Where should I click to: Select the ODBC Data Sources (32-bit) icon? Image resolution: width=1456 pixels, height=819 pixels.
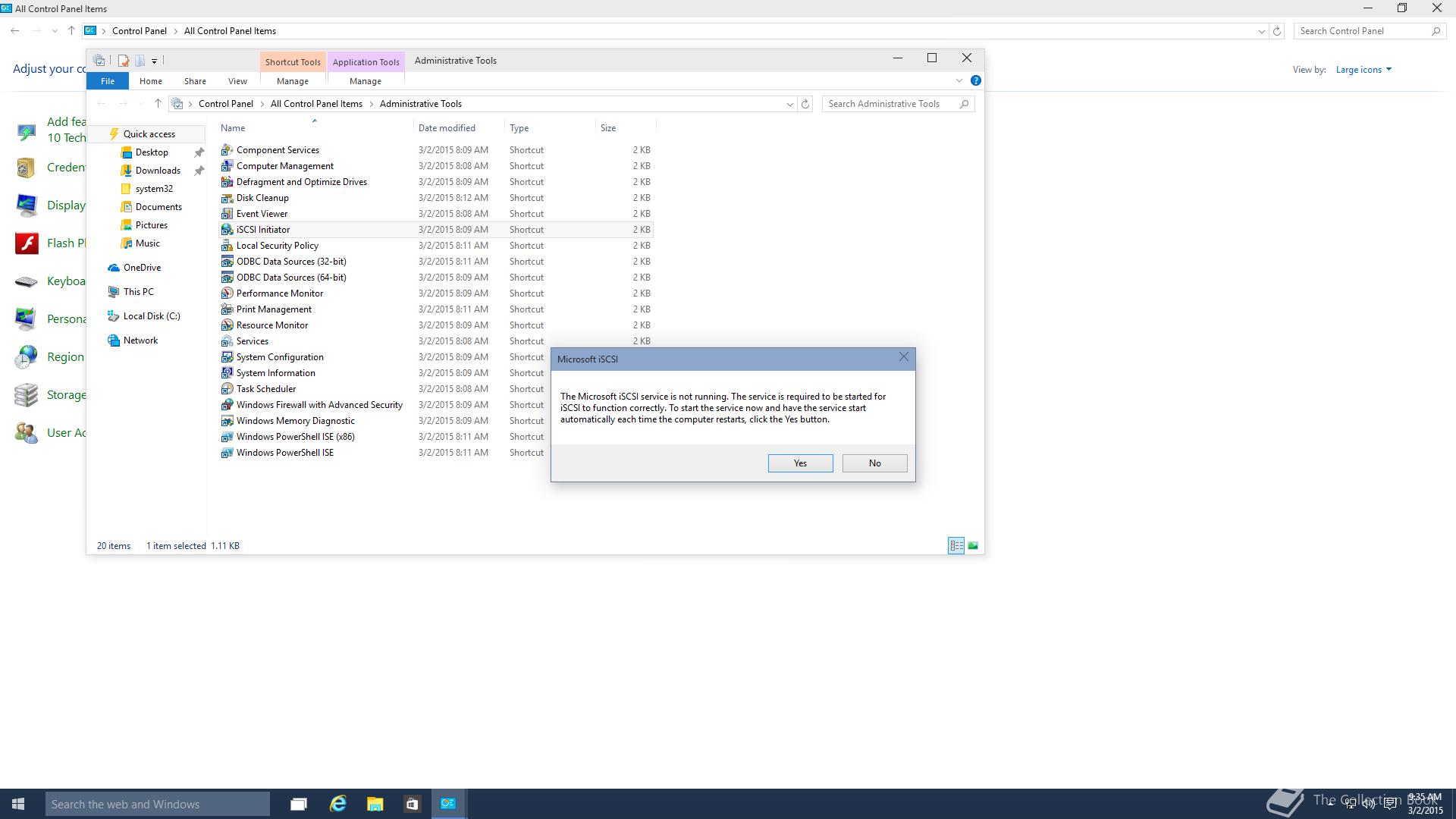tap(227, 262)
